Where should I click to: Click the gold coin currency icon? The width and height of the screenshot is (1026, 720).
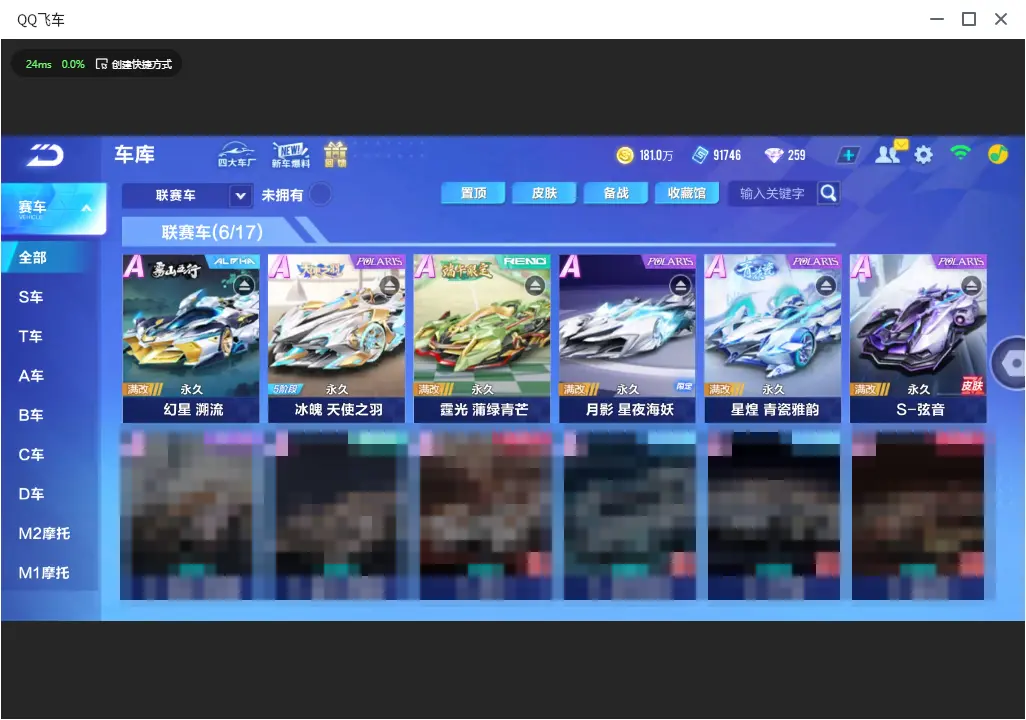pos(625,155)
